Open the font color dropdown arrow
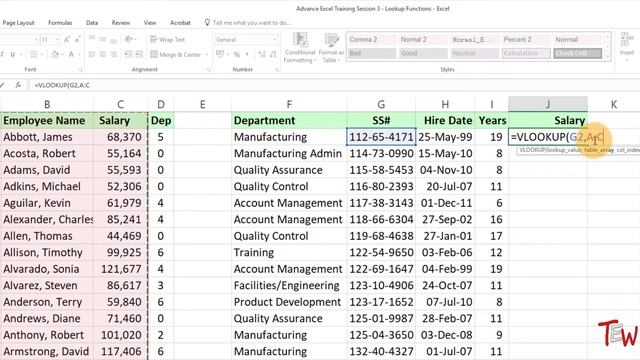Image resolution: width=640 pixels, height=360 pixels. click(78, 54)
